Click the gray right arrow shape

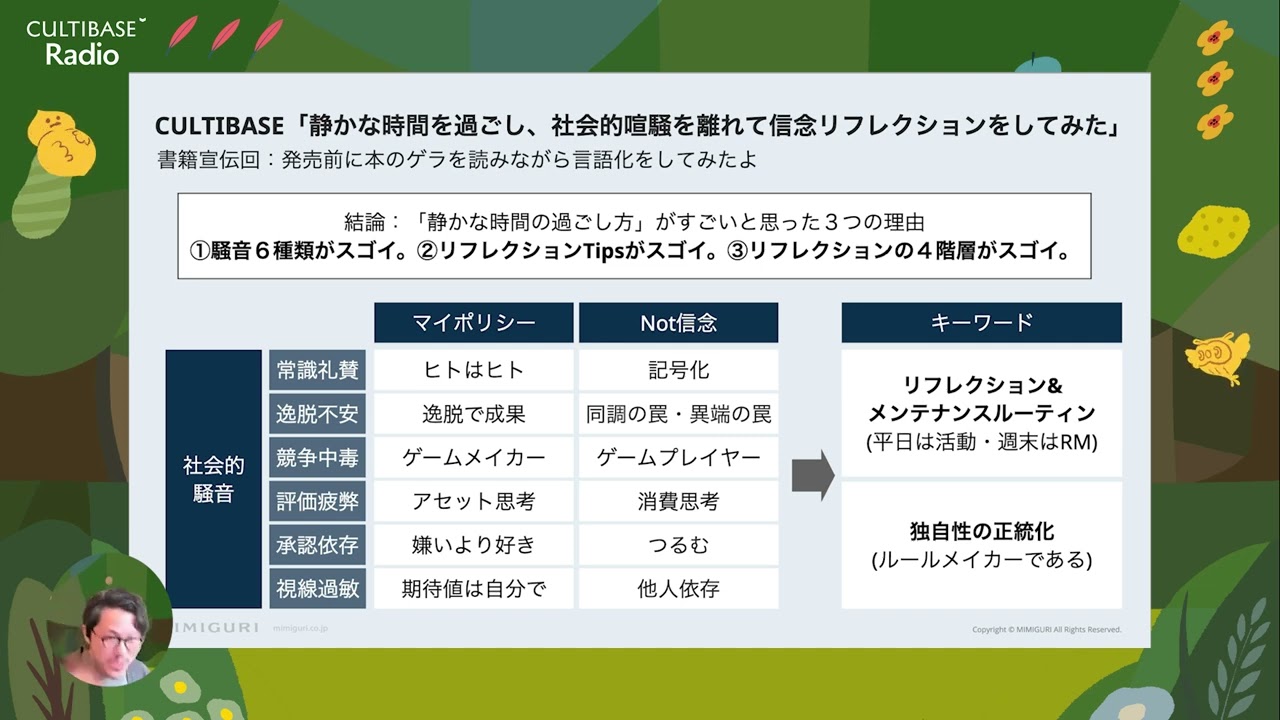pyautogui.click(x=813, y=475)
